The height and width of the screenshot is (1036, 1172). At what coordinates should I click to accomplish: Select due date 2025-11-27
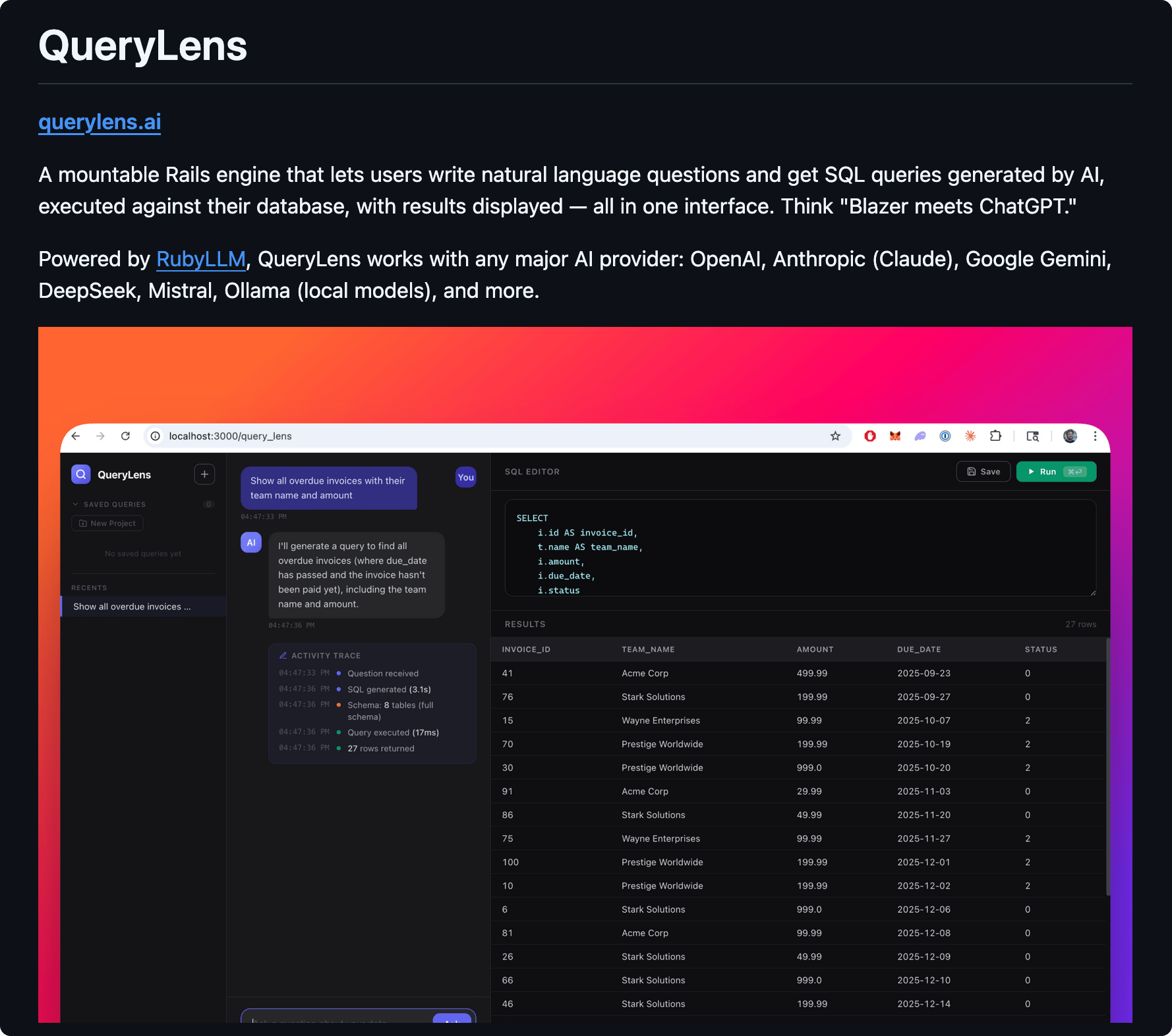tap(924, 839)
